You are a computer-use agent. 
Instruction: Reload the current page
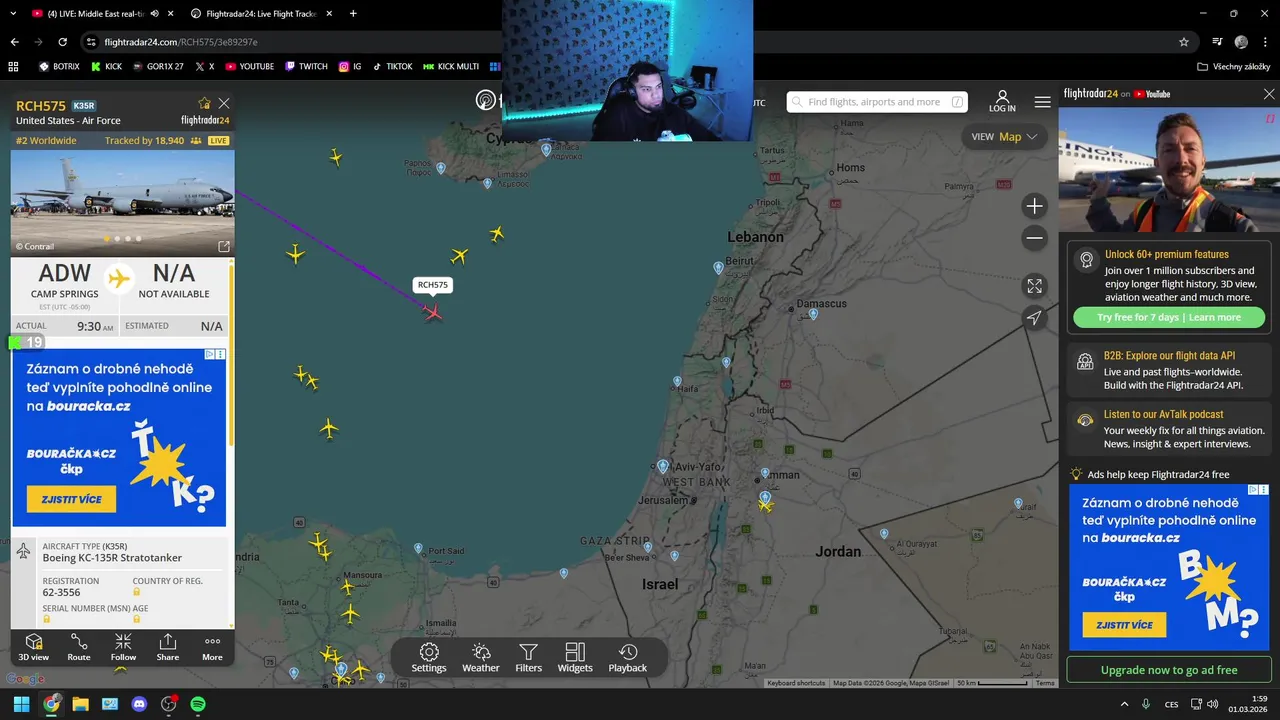point(62,42)
